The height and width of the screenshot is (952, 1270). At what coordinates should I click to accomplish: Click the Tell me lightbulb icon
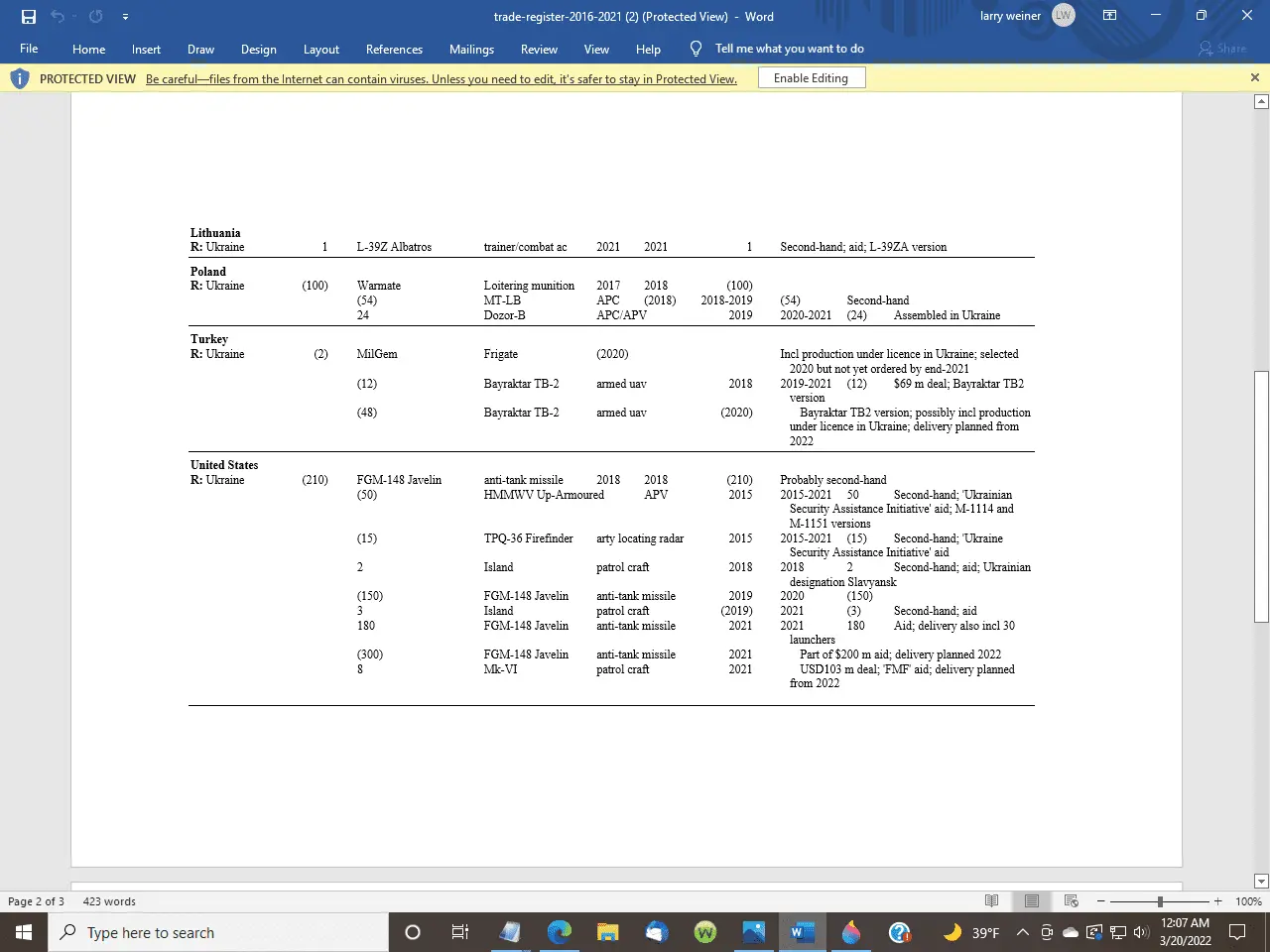click(696, 49)
